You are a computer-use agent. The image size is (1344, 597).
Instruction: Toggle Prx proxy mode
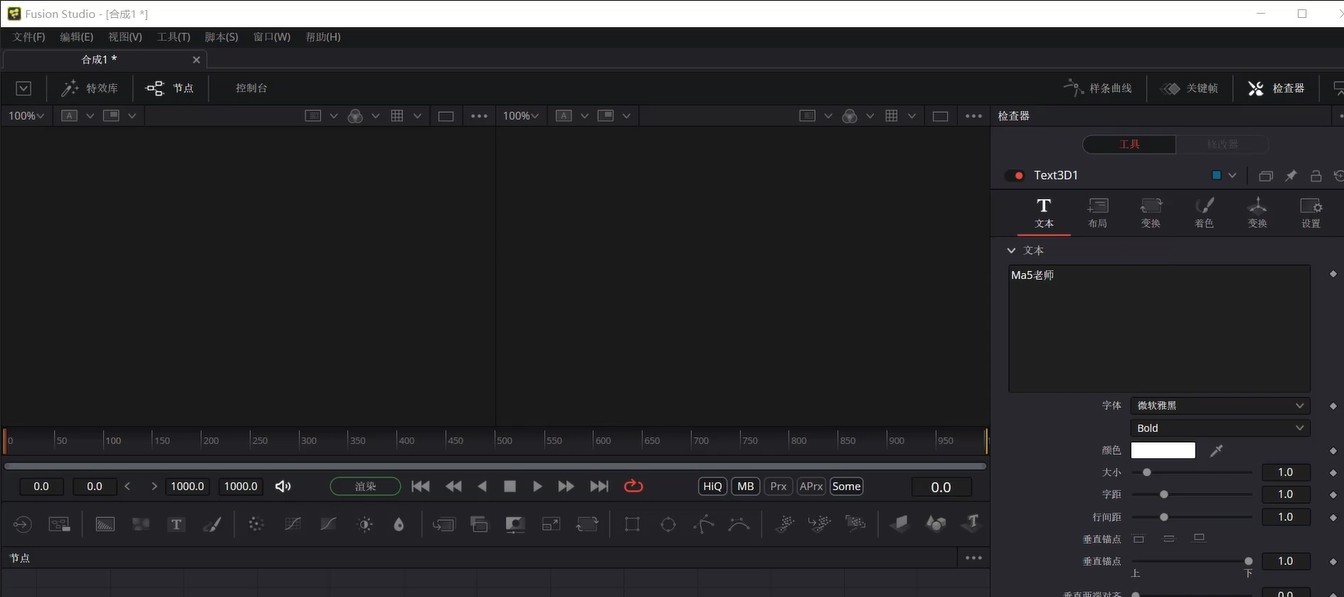point(778,486)
